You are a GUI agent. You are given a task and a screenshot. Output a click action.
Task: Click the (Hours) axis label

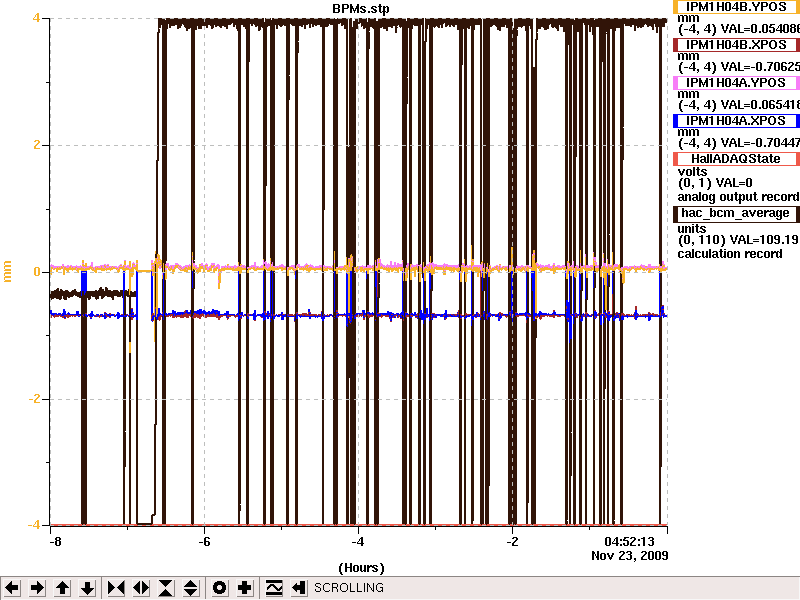[361, 568]
